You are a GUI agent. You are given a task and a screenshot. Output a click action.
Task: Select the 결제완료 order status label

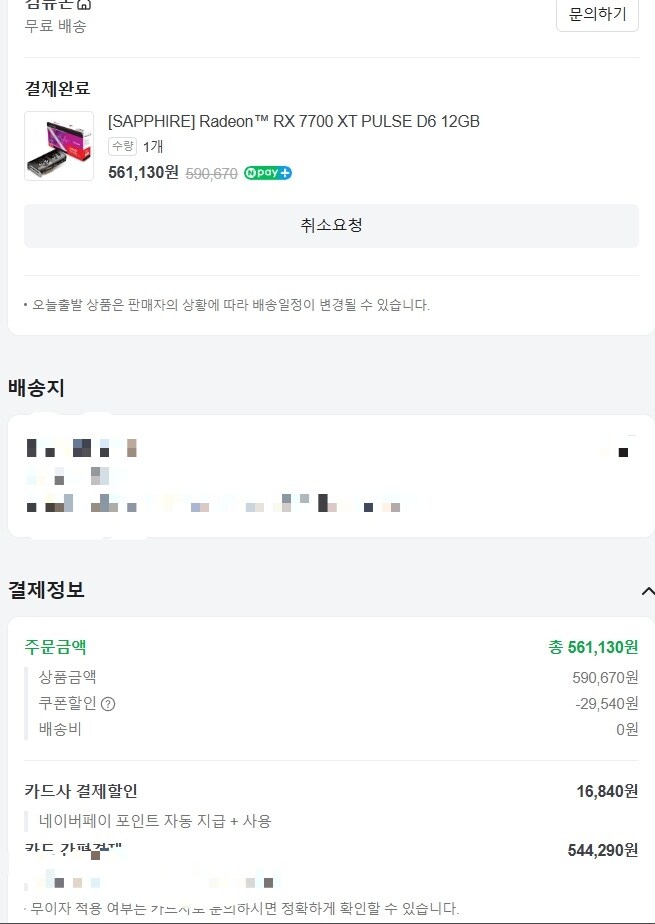coord(59,88)
